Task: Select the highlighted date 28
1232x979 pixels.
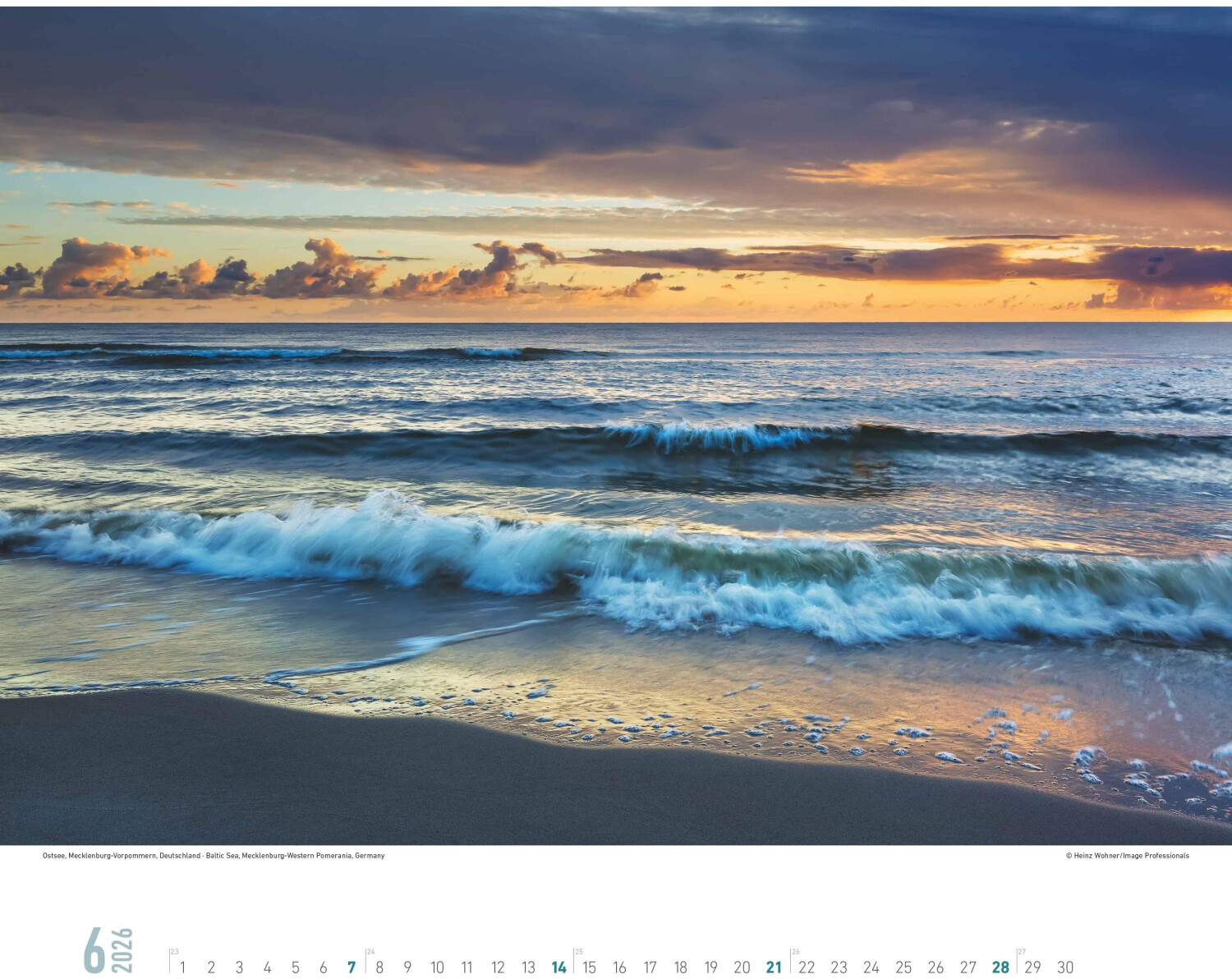Action: point(1000,968)
